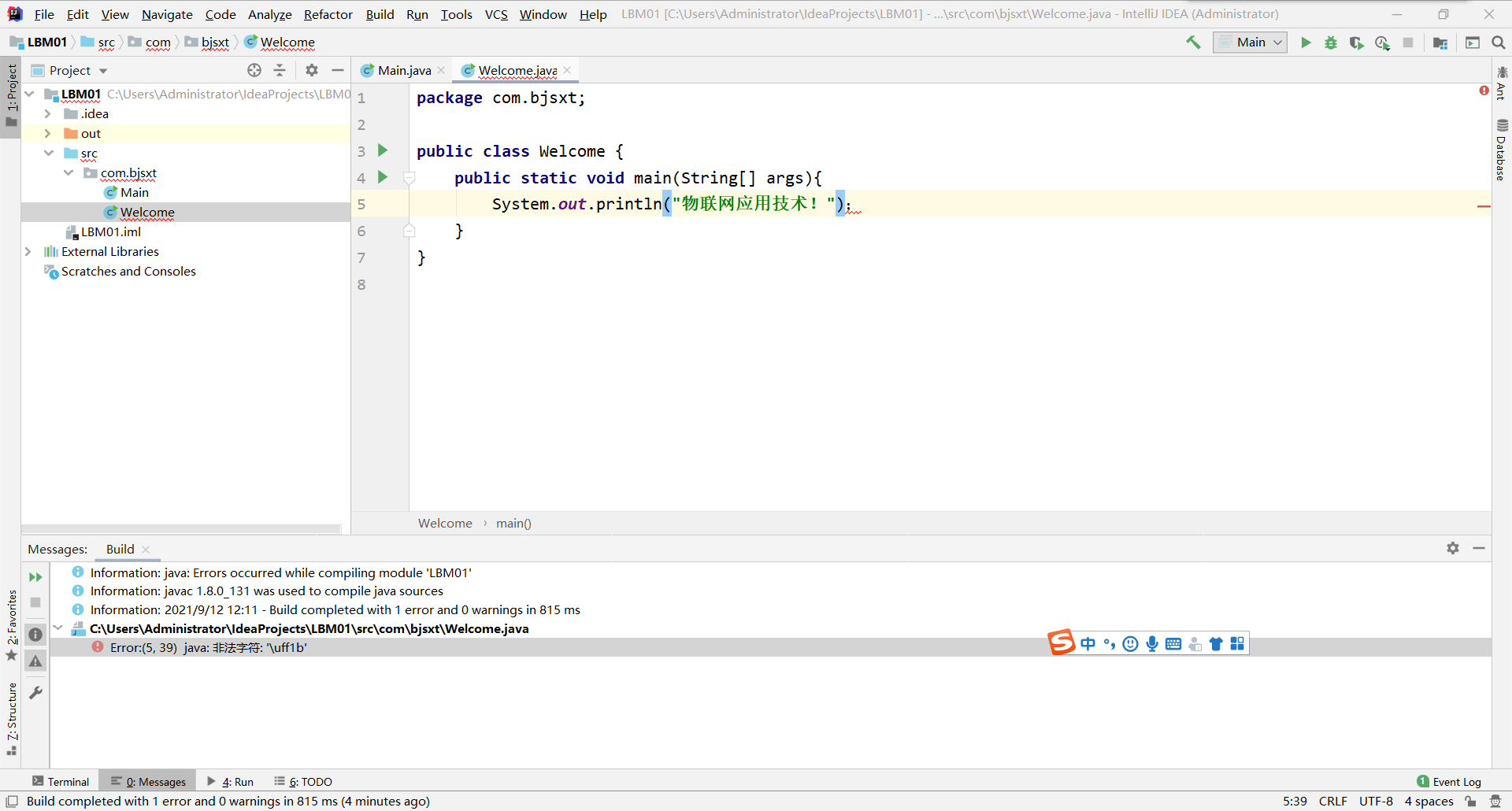Click the microphone icon on IME bar
Image resolution: width=1512 pixels, height=811 pixels.
[1152, 644]
